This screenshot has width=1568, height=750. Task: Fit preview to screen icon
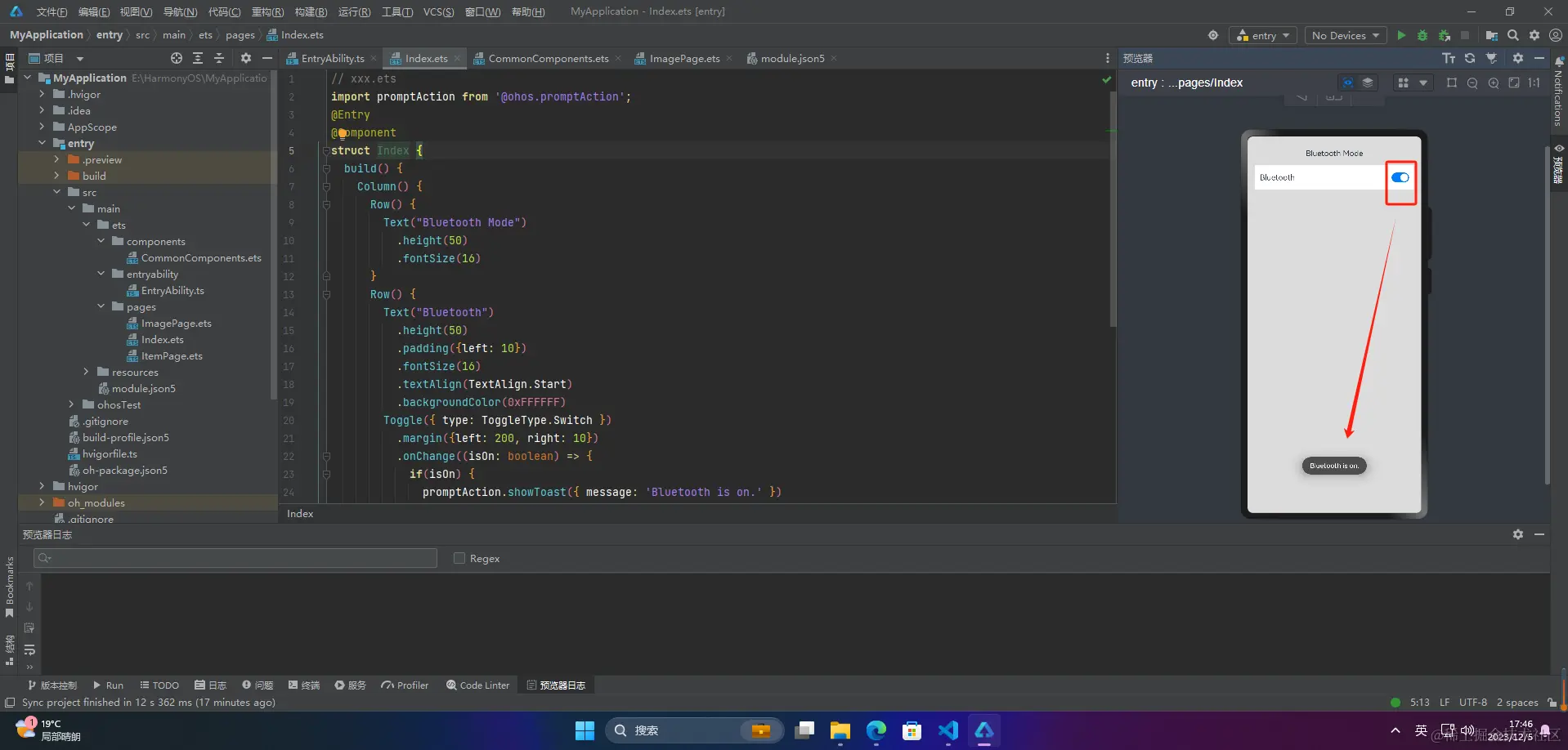(x=1514, y=83)
